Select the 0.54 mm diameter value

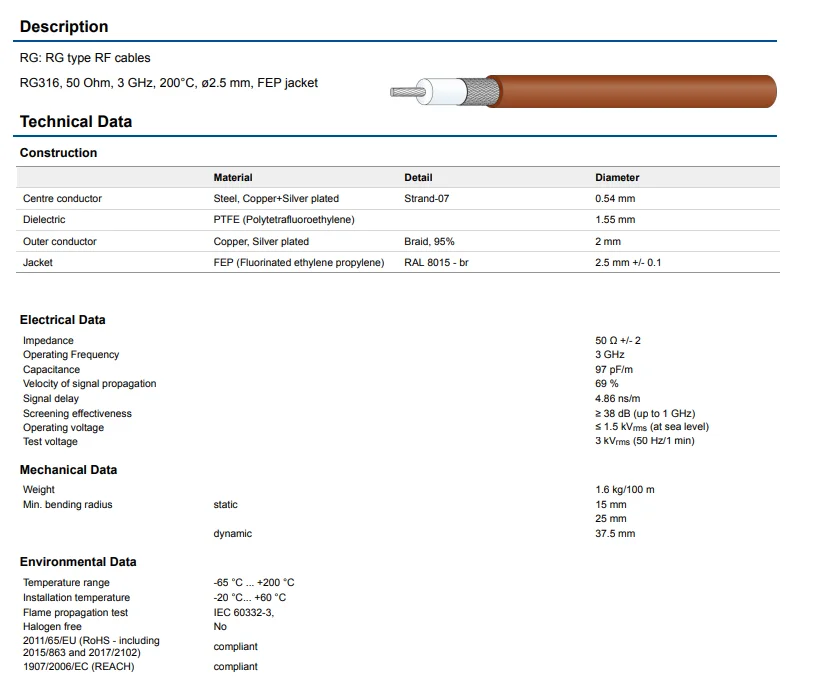tap(615, 198)
